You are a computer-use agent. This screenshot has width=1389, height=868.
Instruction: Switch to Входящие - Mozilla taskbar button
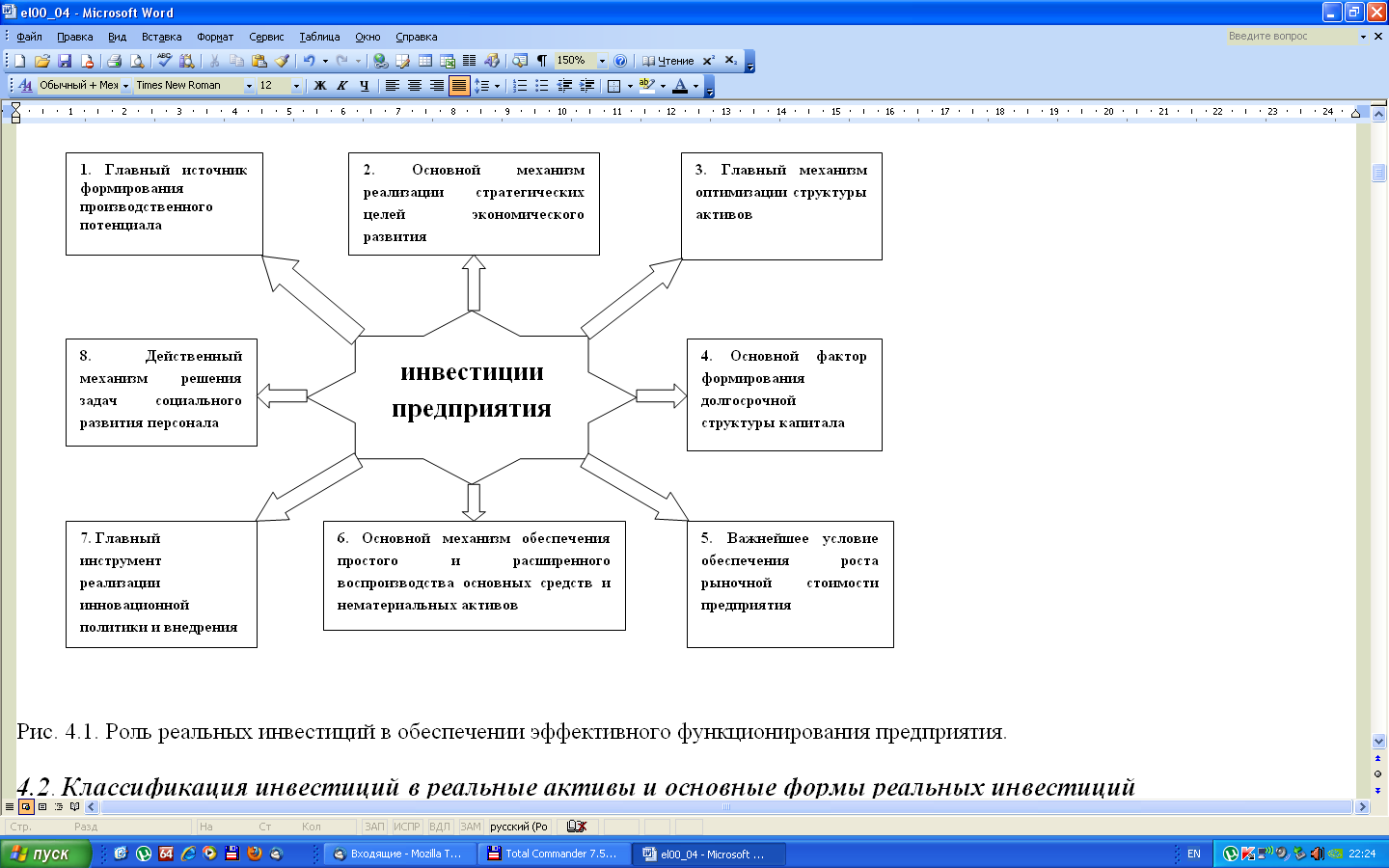click(x=399, y=854)
